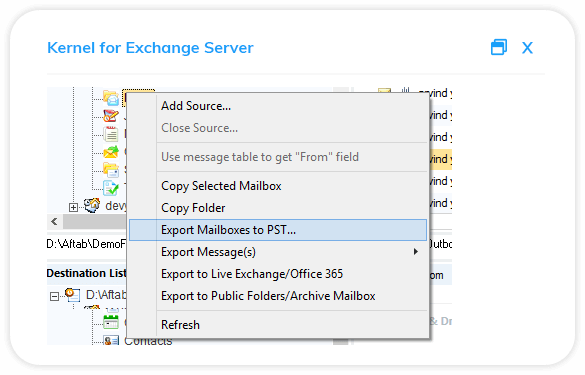This screenshot has height=375, width=585.
Task: Click the horizontal scrollbar left arrow
Action: 54,222
